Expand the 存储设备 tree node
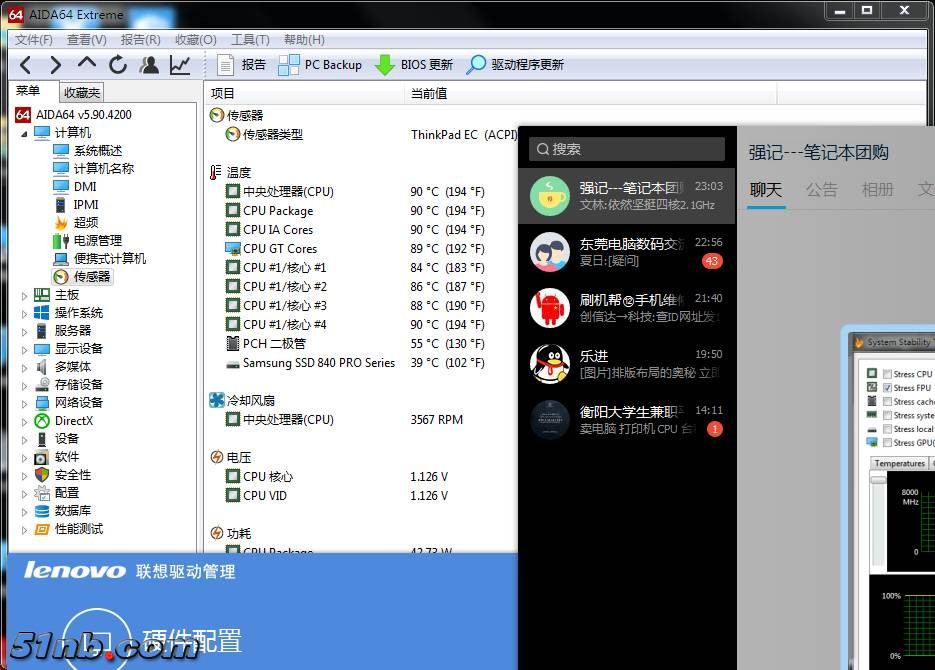The width and height of the screenshot is (935, 670). (x=24, y=386)
